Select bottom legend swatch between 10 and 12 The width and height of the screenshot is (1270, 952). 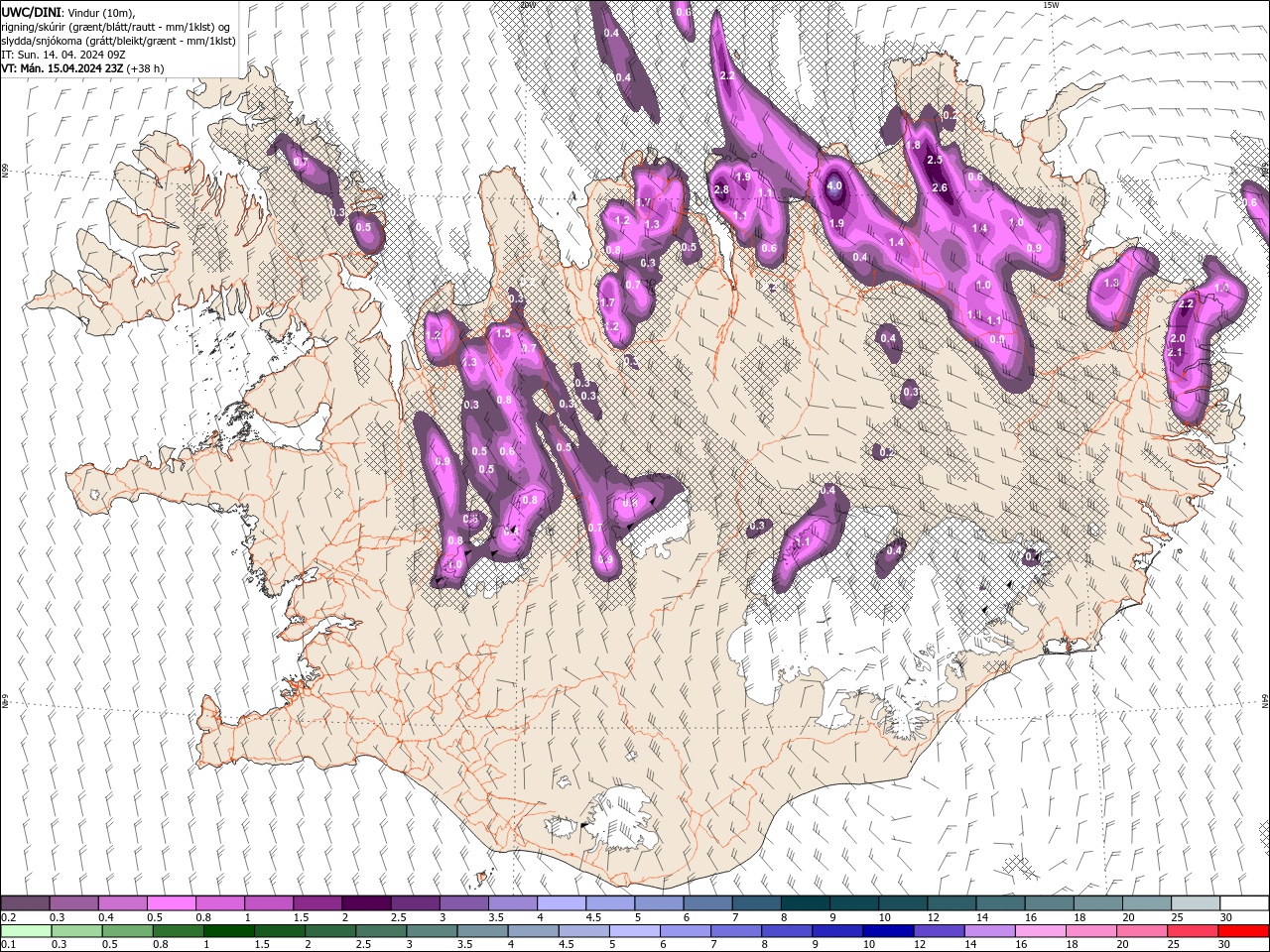[x=887, y=931]
